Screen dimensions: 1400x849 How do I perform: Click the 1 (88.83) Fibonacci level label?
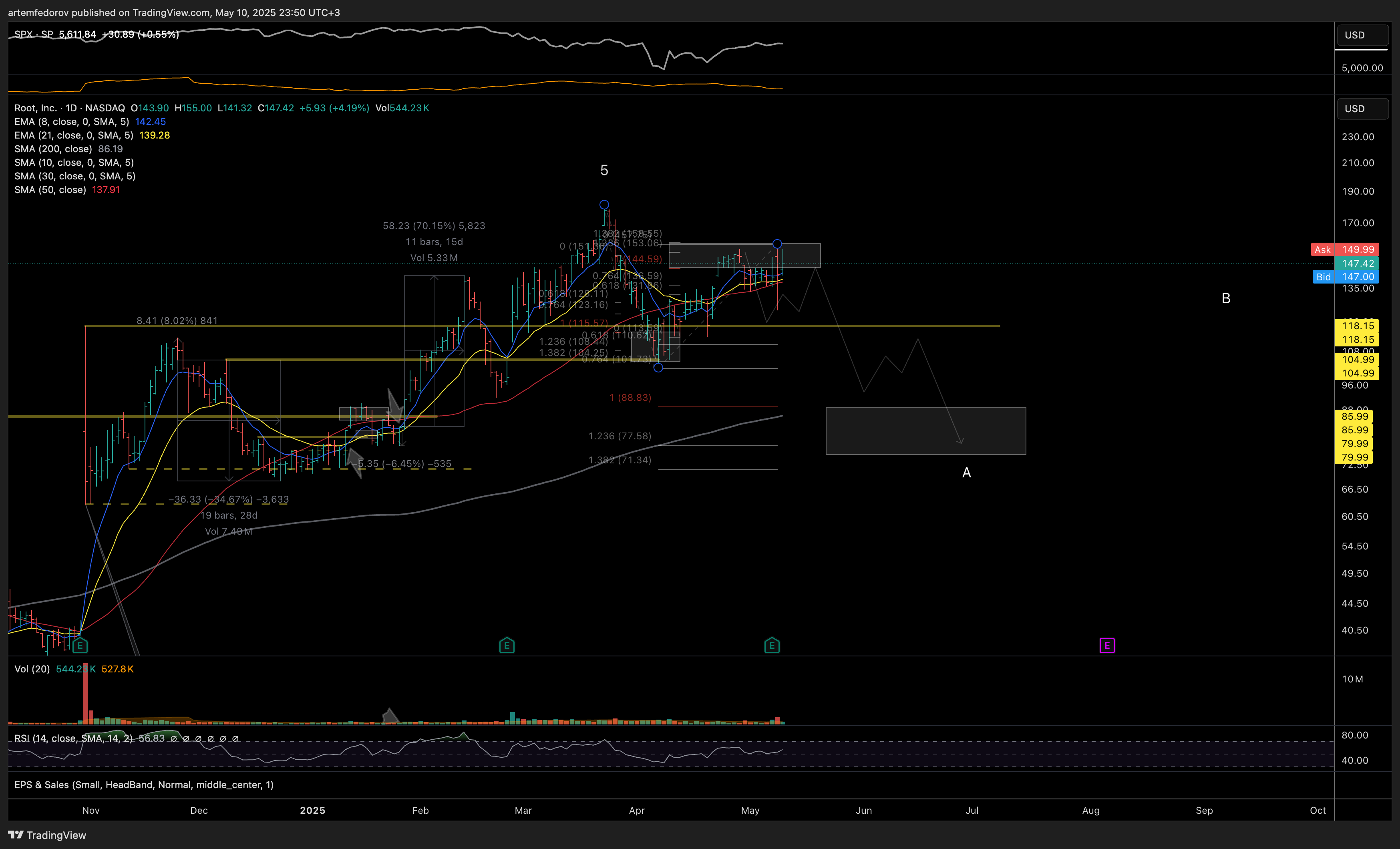click(x=630, y=398)
